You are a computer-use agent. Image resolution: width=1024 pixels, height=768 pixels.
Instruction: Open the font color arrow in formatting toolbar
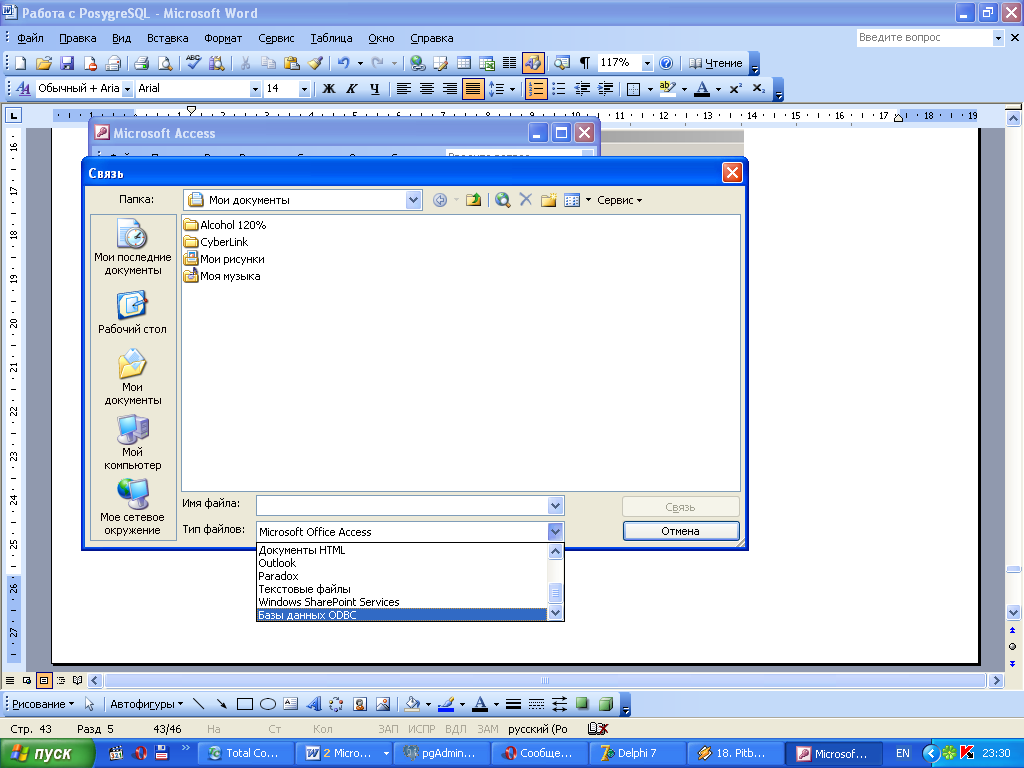click(x=718, y=89)
